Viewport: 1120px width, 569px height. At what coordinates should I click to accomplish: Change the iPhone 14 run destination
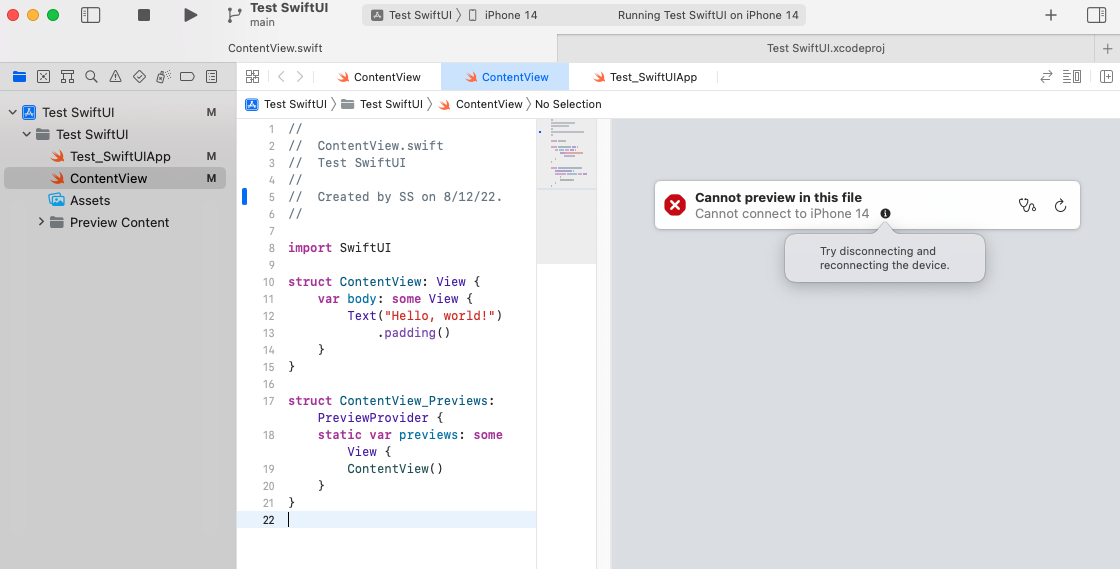(x=503, y=15)
